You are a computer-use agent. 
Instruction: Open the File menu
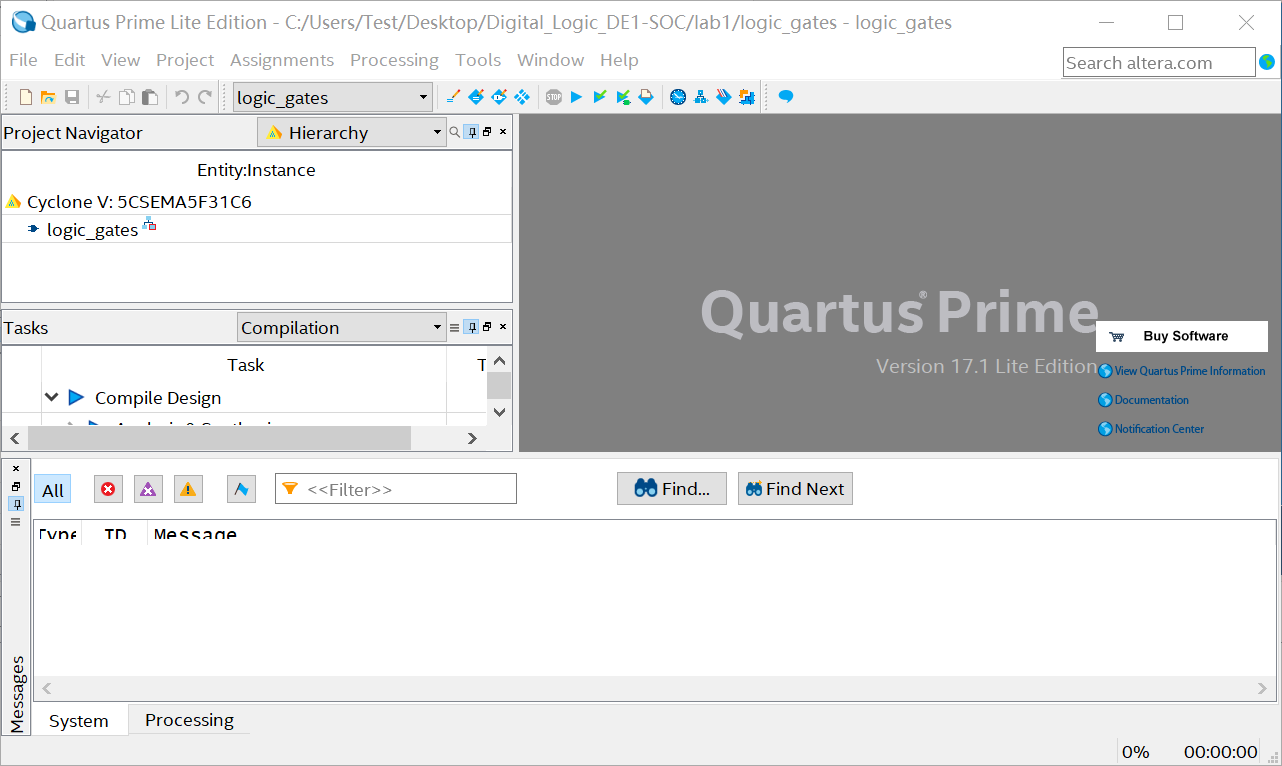[23, 60]
